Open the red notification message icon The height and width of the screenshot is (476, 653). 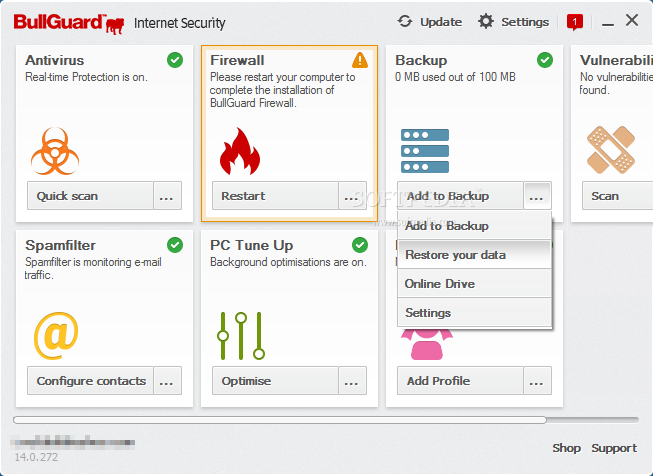click(x=575, y=22)
